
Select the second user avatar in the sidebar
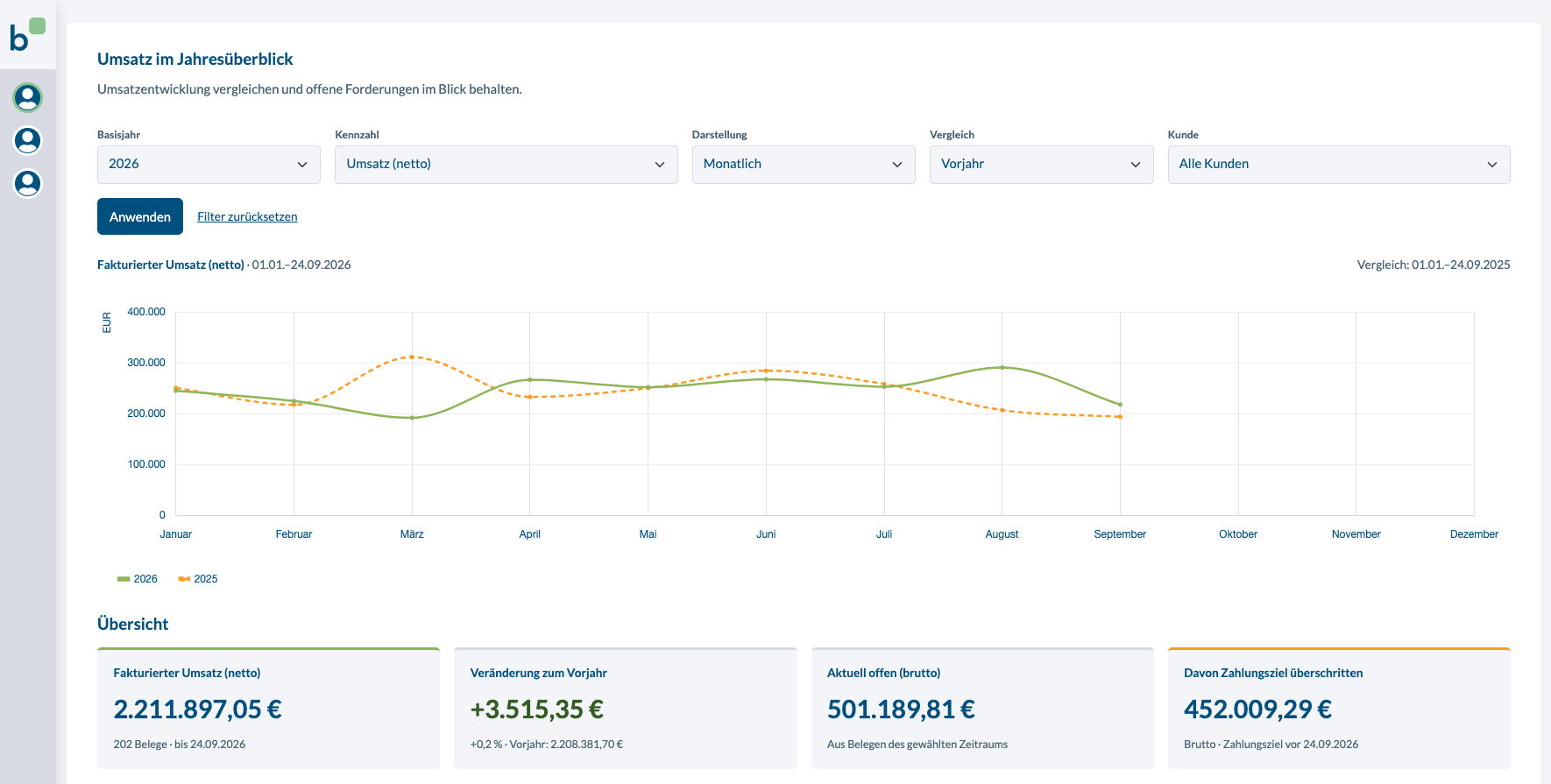[28, 140]
